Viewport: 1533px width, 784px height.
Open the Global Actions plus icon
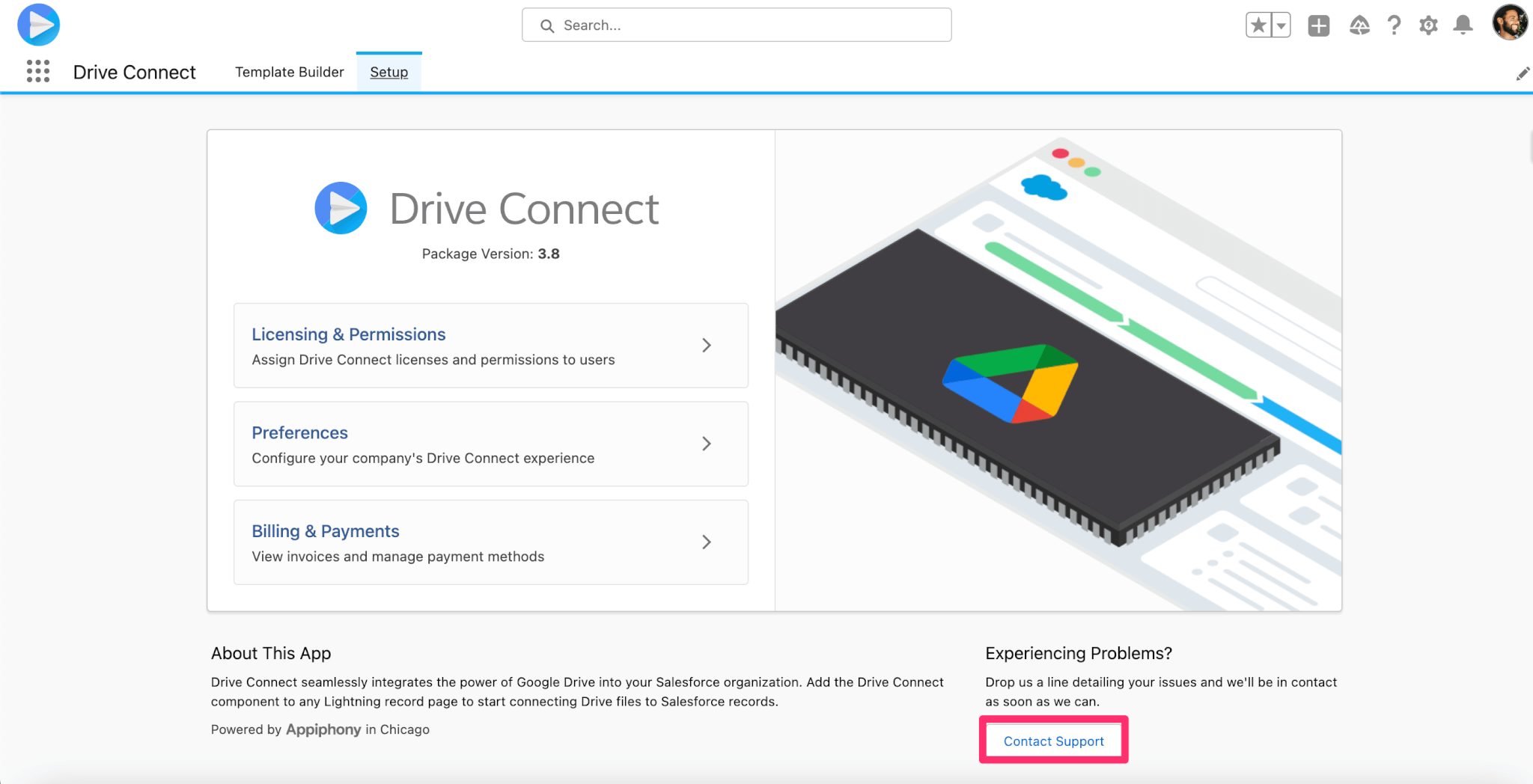1319,25
